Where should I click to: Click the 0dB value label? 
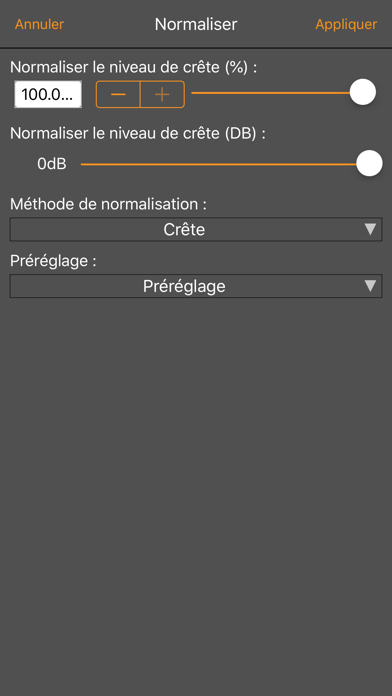click(51, 164)
